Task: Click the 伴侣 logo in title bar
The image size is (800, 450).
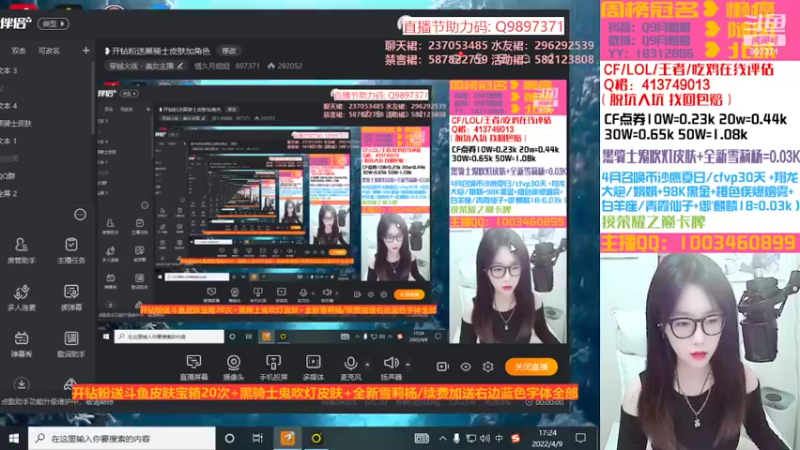Action: [x=16, y=23]
